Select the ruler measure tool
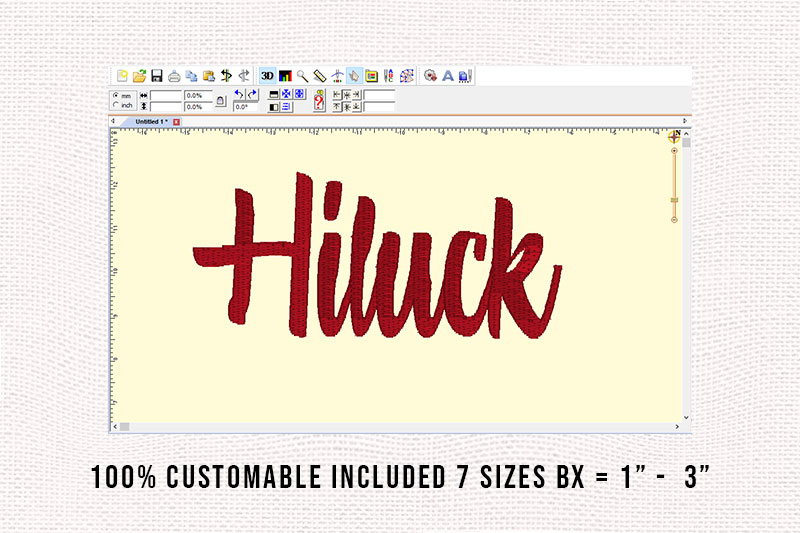The width and height of the screenshot is (800, 533). tap(320, 76)
